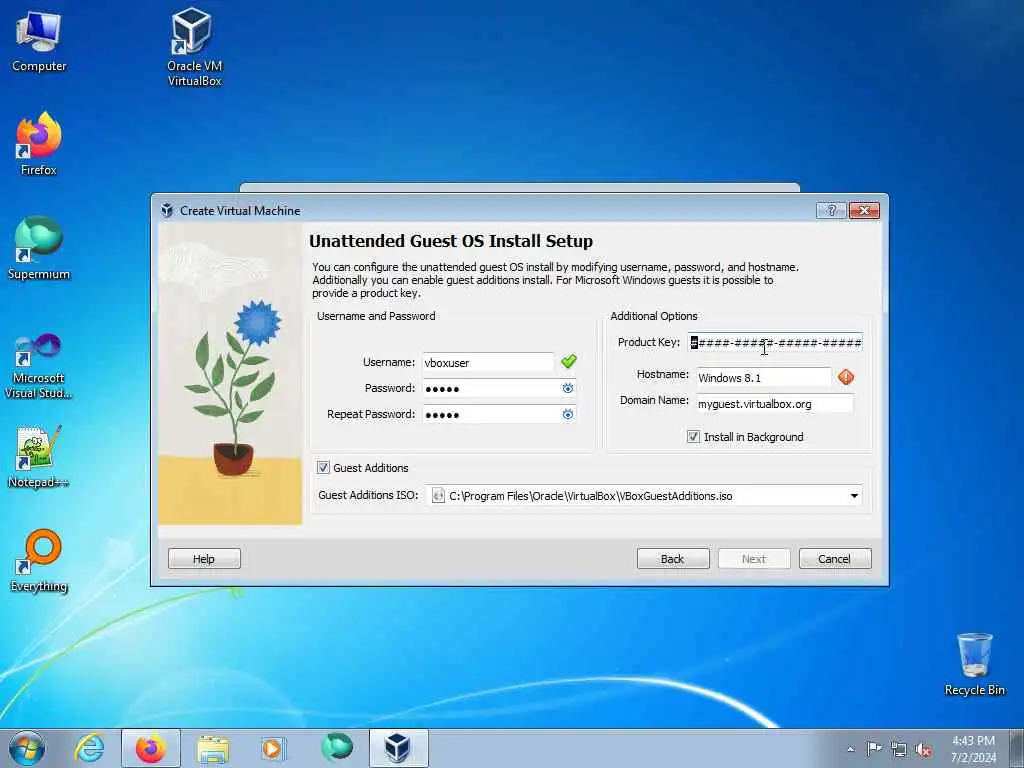
Task: Click the VirtualBox icon in the dialog title bar
Action: tap(167, 210)
